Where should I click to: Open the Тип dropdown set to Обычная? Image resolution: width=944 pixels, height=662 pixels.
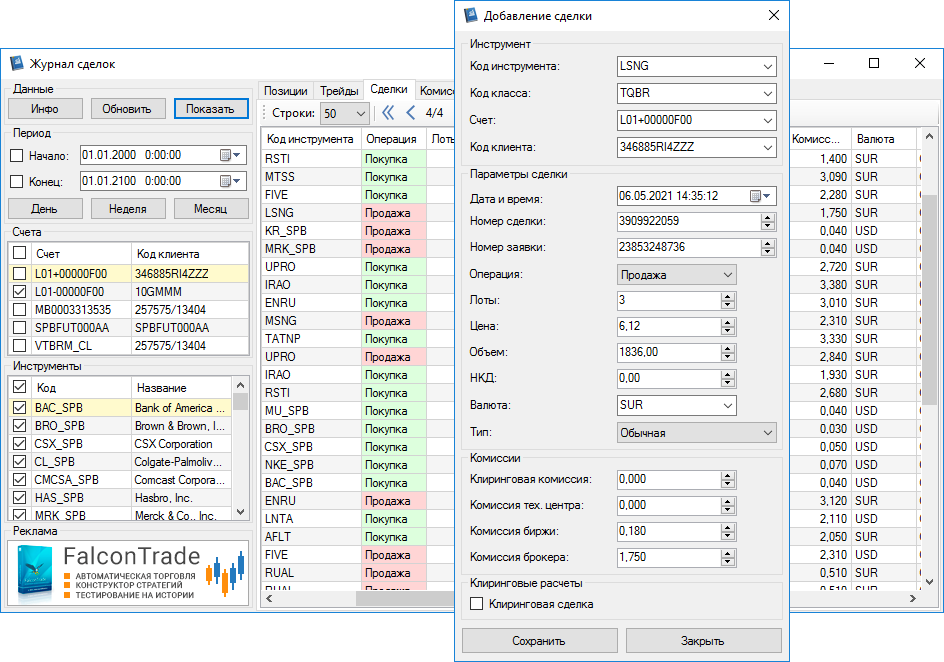click(x=697, y=433)
